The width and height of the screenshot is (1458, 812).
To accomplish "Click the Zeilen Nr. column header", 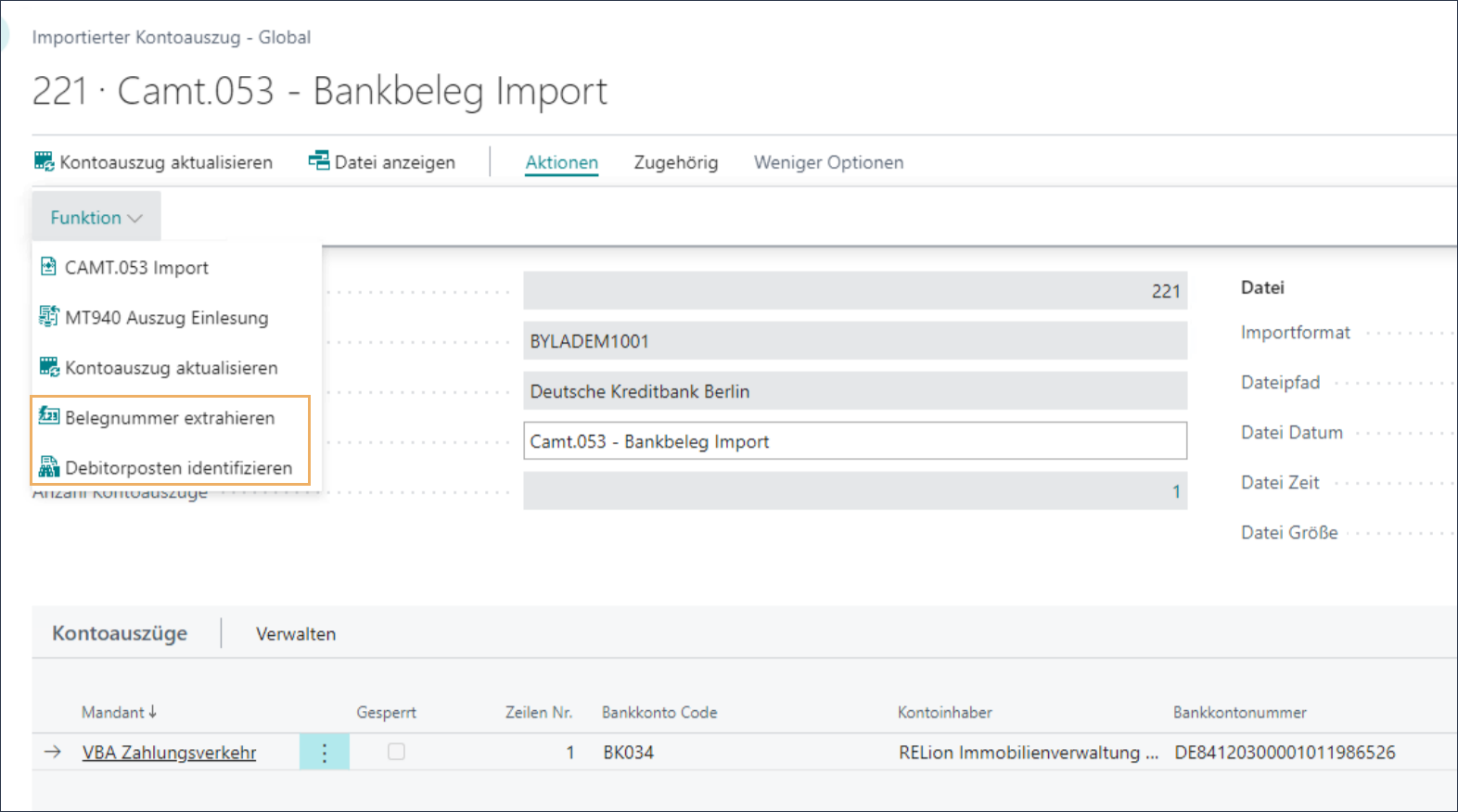I will (x=539, y=712).
